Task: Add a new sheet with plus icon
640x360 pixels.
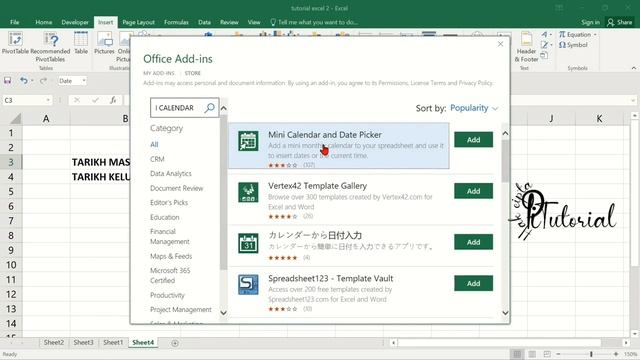Action: [x=175, y=343]
